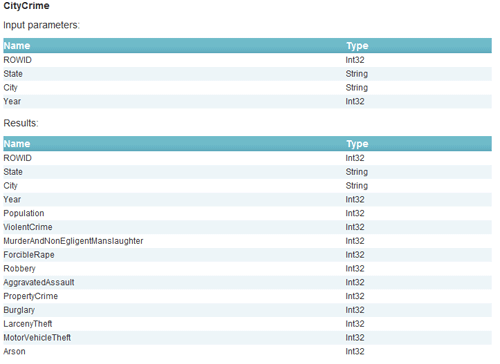Screen dimensions: 500x364
Task: Select ROWID in the Results table
Action: pos(18,158)
